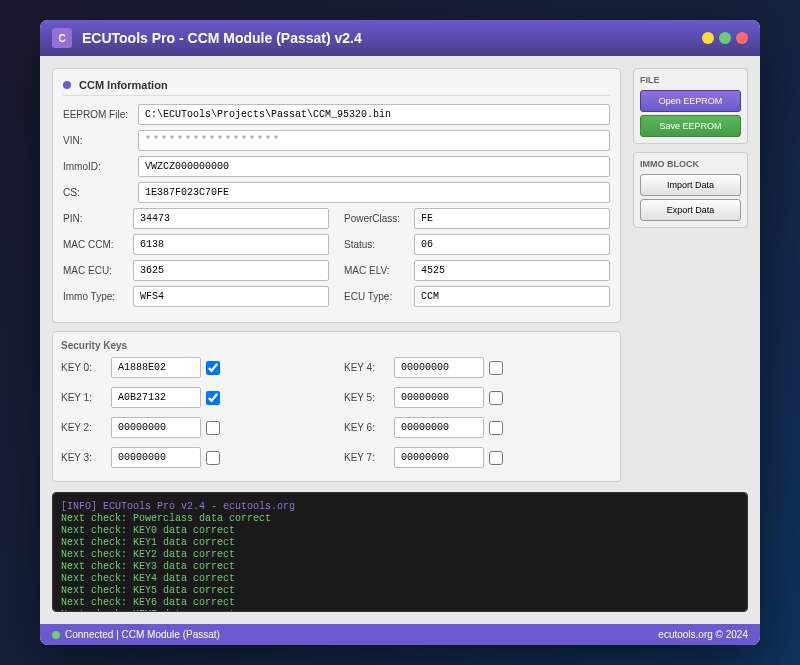
Task: Click Export Data in the IMMO BLOCK panel
Action: (x=690, y=210)
